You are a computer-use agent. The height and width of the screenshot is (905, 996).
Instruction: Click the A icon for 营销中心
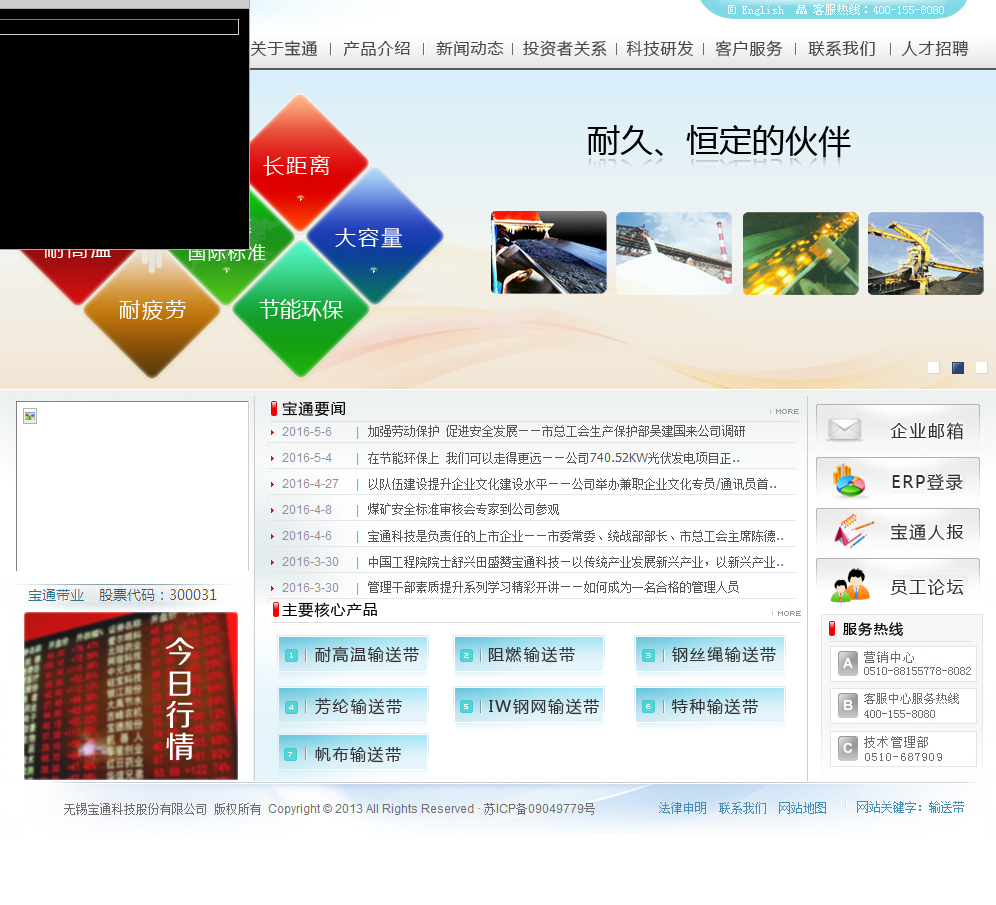(847, 664)
